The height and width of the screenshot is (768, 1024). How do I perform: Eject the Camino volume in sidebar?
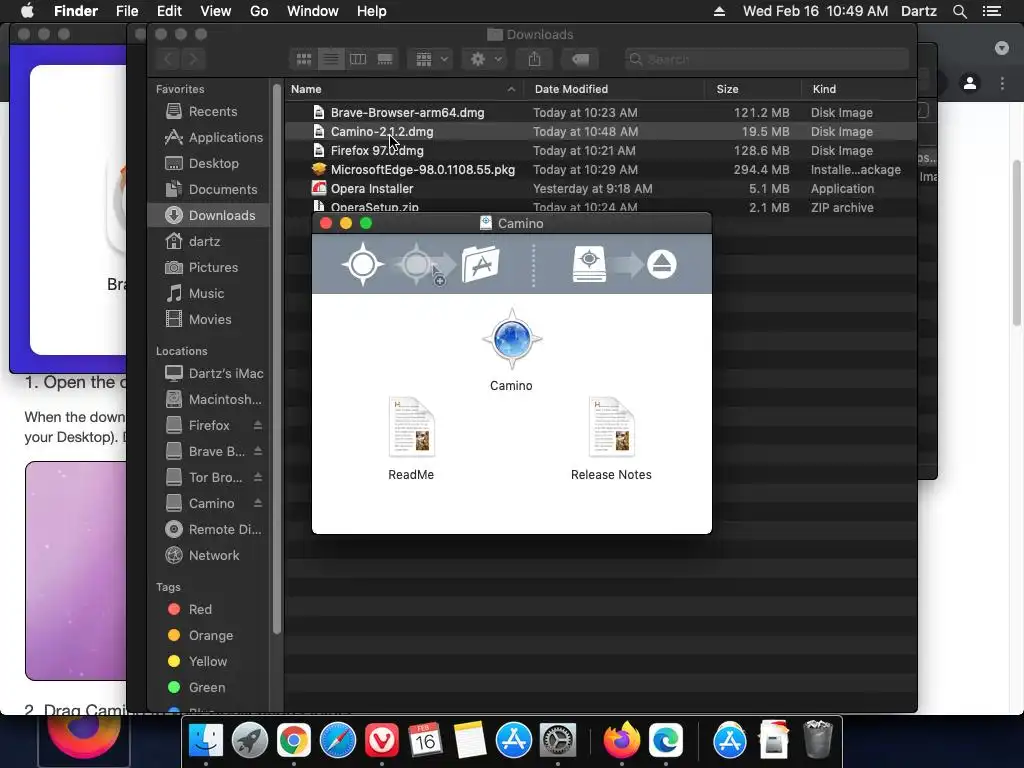coord(258,504)
